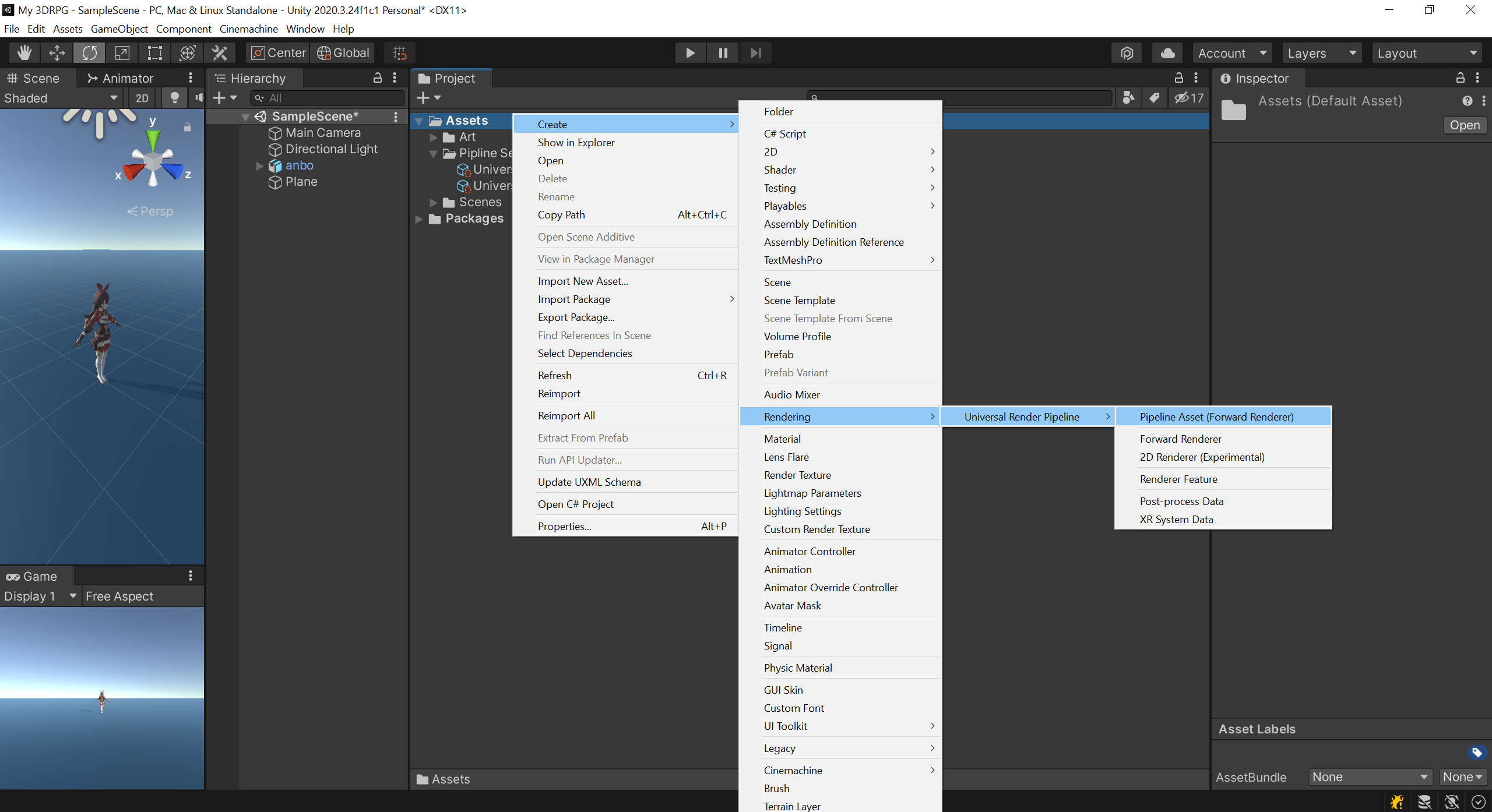Choose Renderer Feature menu item
This screenshot has width=1492, height=812.
point(1223,479)
